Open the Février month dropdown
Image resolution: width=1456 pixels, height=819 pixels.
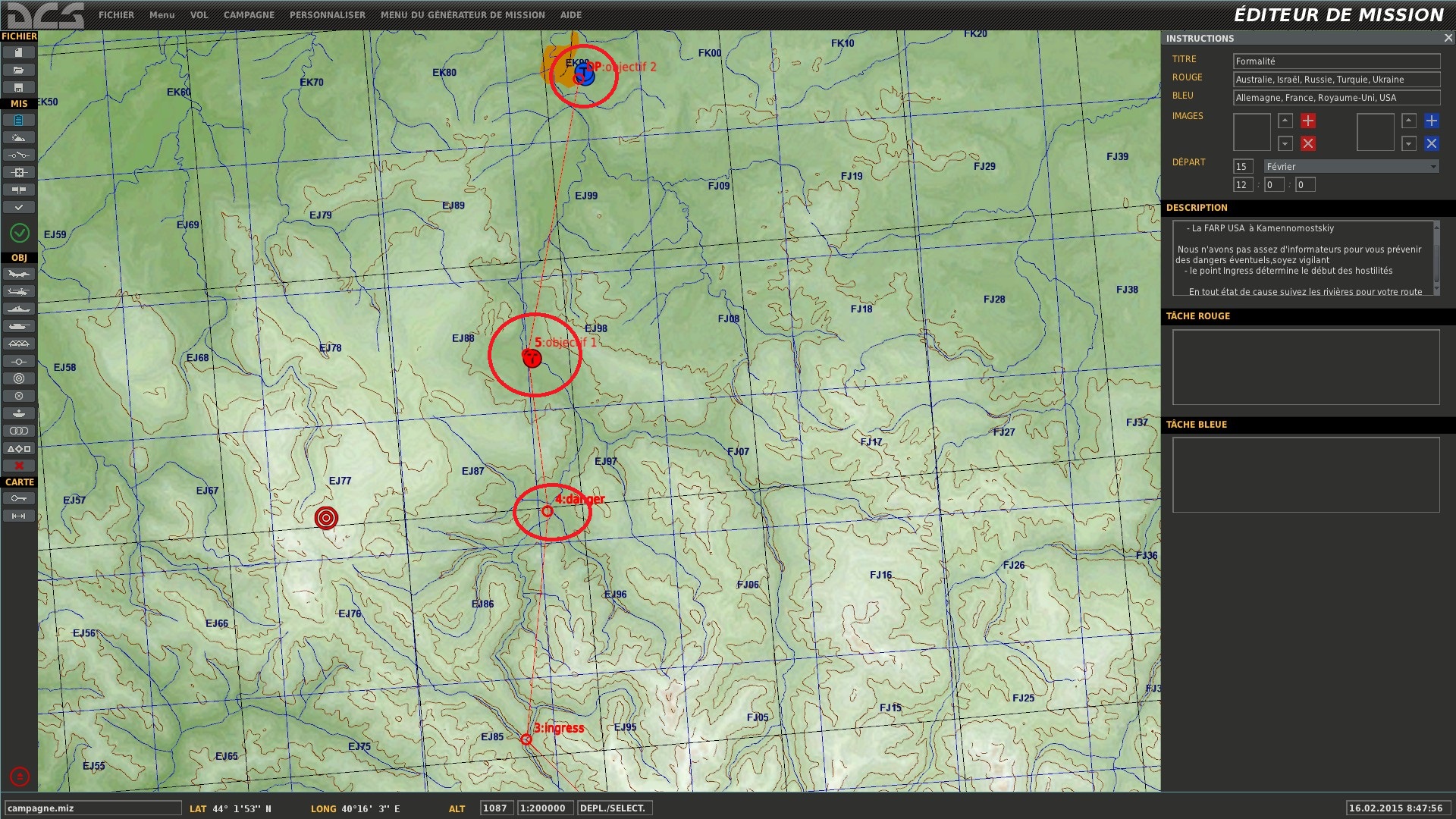pos(1351,167)
